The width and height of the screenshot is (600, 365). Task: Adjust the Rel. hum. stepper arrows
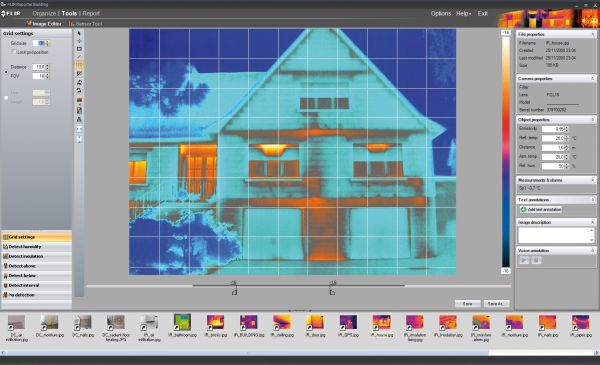point(567,166)
